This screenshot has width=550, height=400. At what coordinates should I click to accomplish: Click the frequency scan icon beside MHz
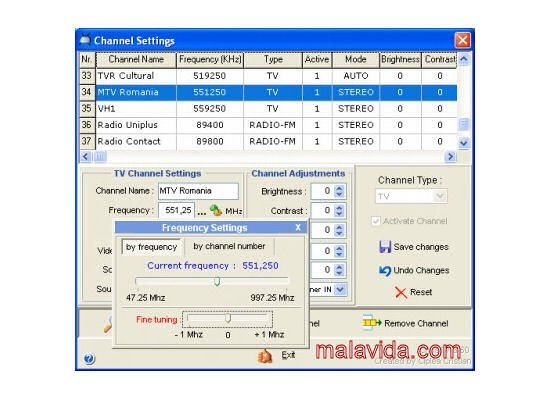coord(215,210)
